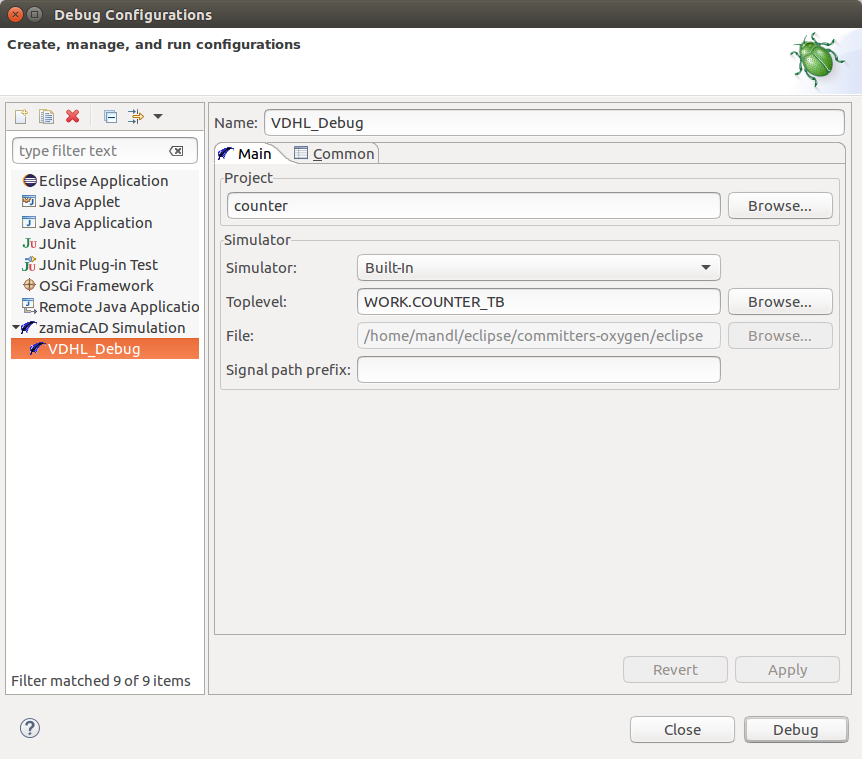862x759 pixels.
Task: Clear the filter text with the X icon
Action: click(176, 151)
